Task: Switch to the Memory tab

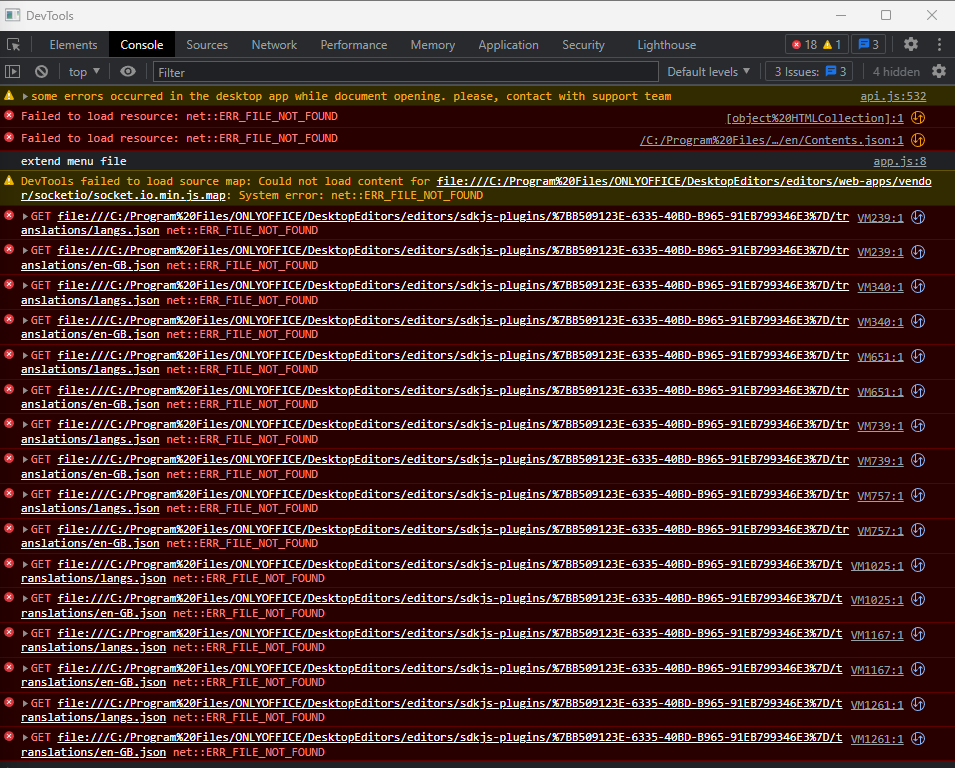Action: pos(432,45)
